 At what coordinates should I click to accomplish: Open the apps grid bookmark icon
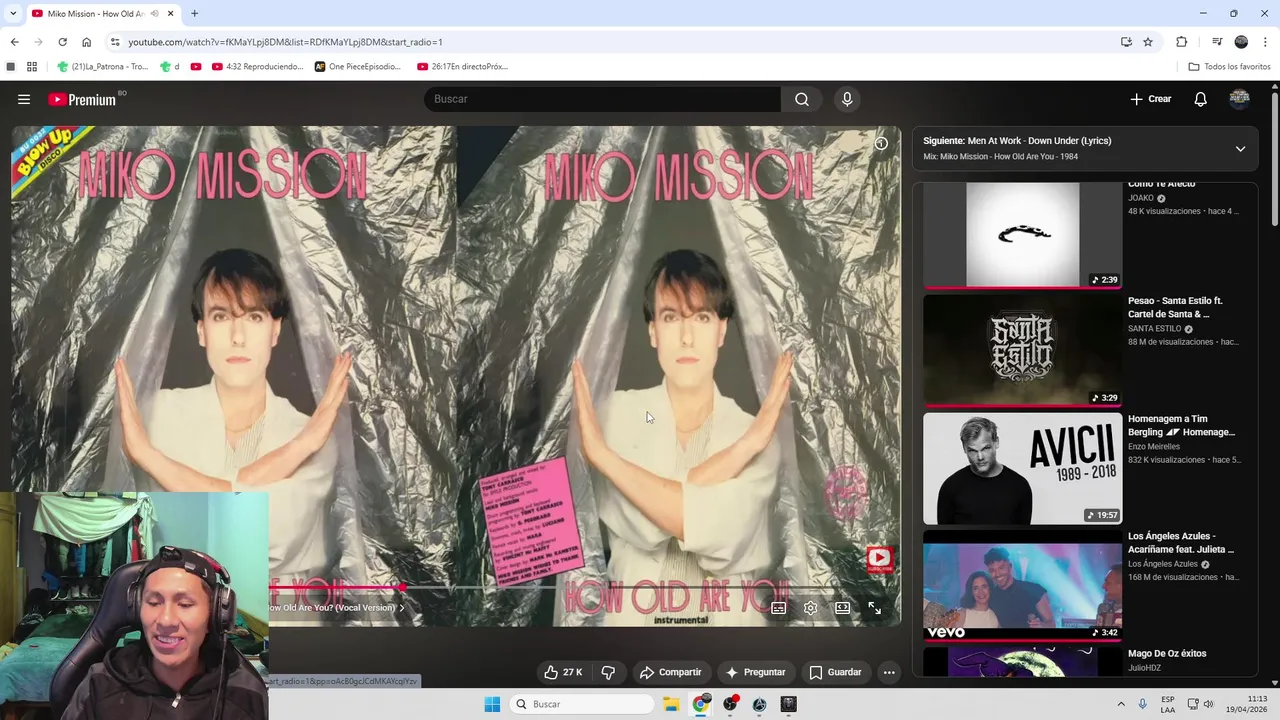[x=32, y=66]
